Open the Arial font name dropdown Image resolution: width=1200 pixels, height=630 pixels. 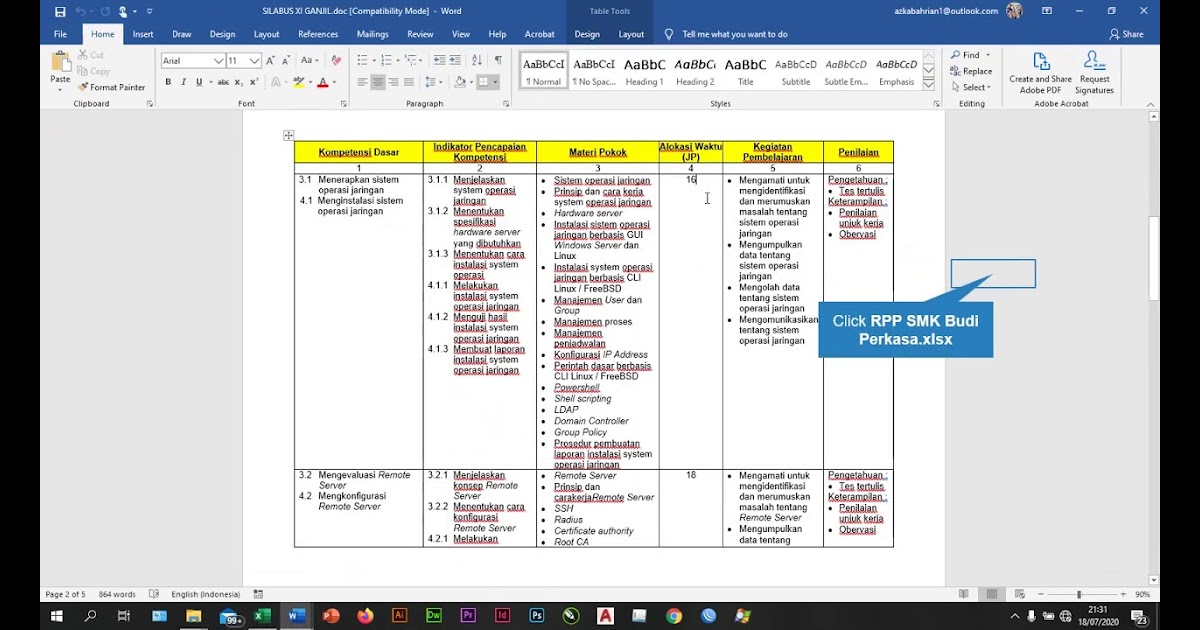(x=219, y=61)
